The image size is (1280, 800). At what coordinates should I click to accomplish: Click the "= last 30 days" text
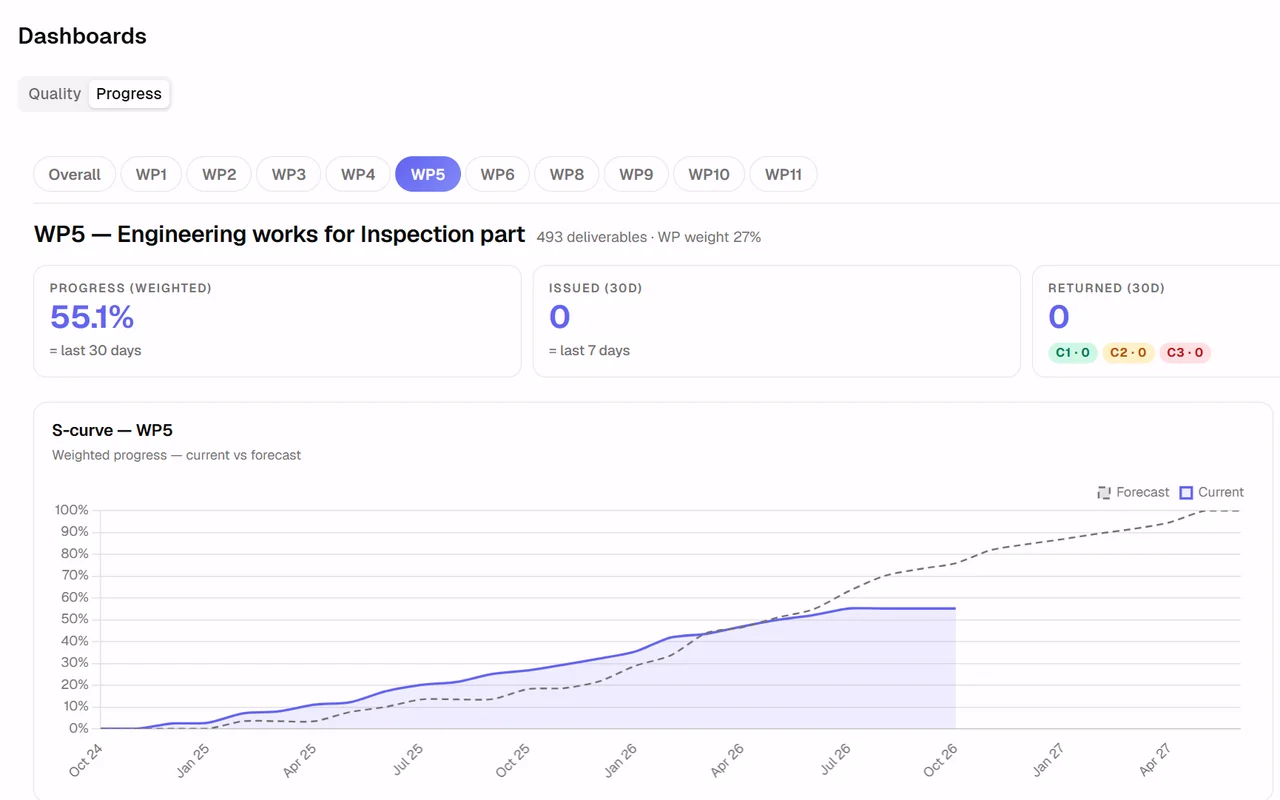[x=96, y=351]
